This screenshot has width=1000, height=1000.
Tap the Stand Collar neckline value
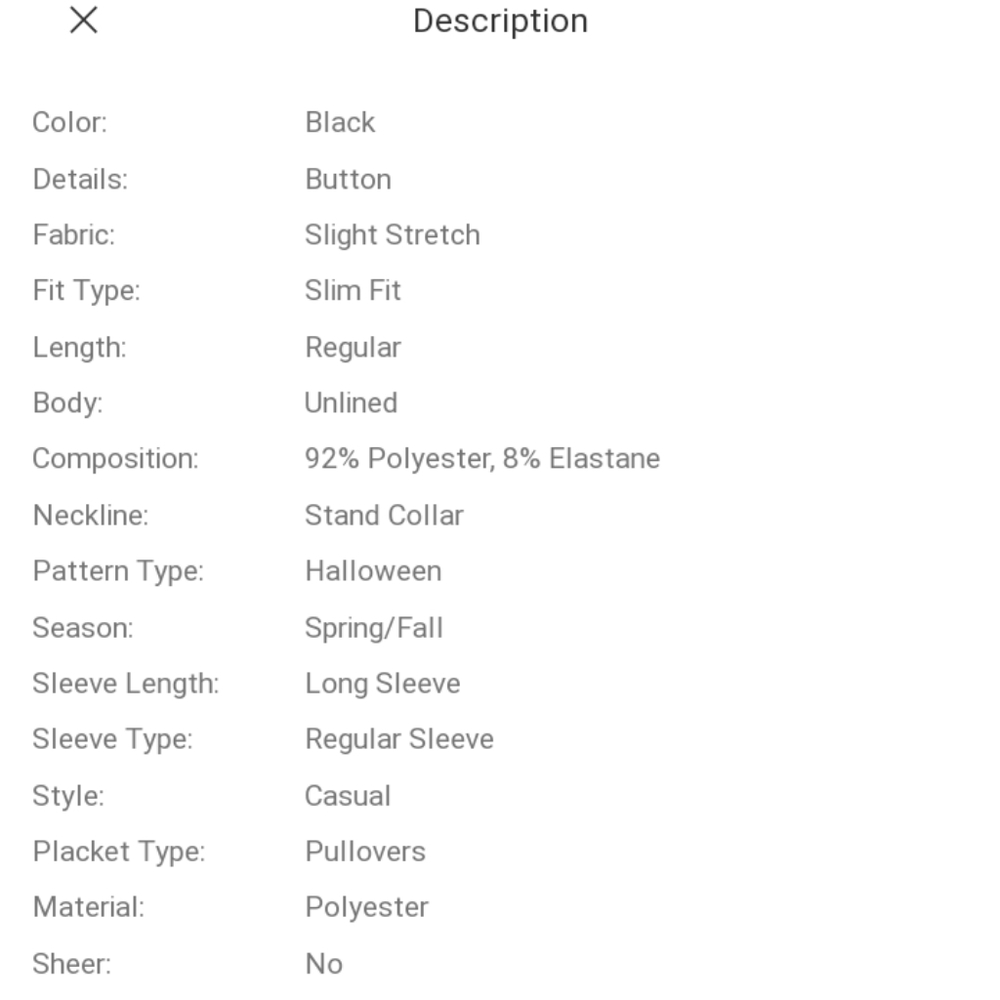tap(384, 515)
